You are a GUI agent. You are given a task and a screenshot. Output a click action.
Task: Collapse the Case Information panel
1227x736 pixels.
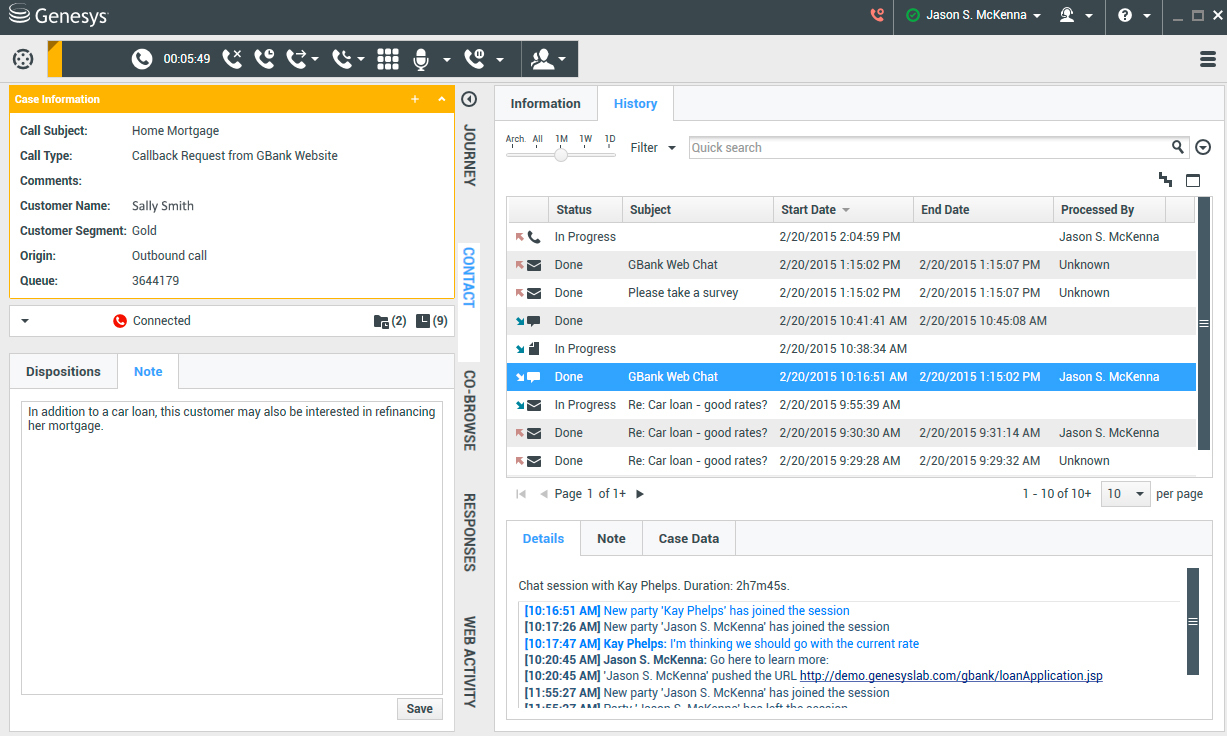[x=441, y=100]
